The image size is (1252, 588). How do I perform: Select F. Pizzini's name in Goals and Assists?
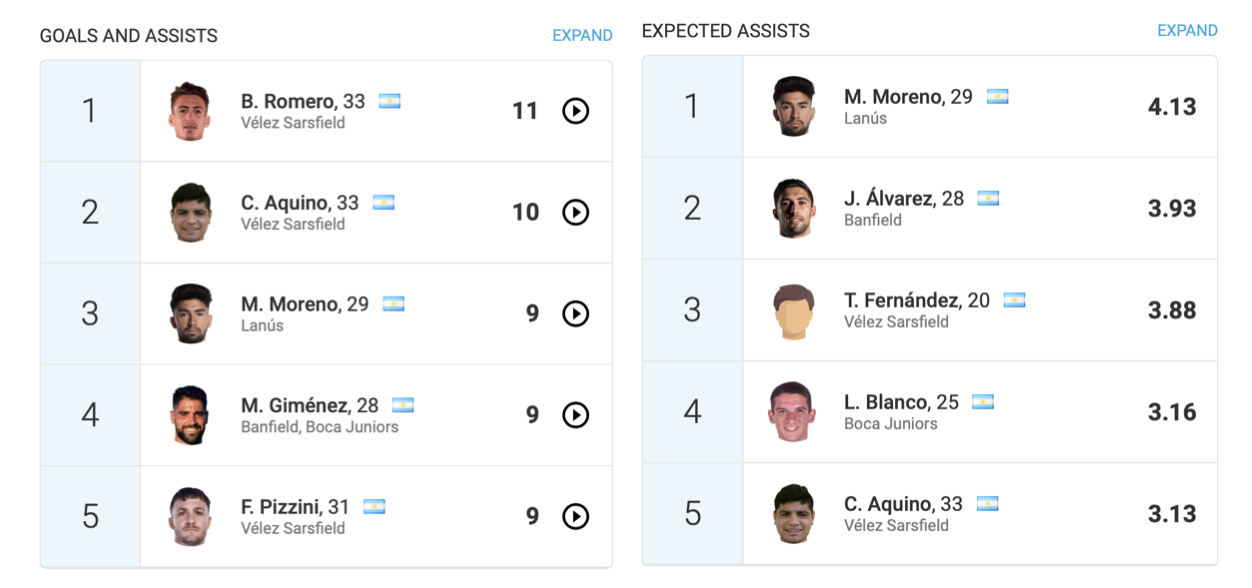(281, 507)
